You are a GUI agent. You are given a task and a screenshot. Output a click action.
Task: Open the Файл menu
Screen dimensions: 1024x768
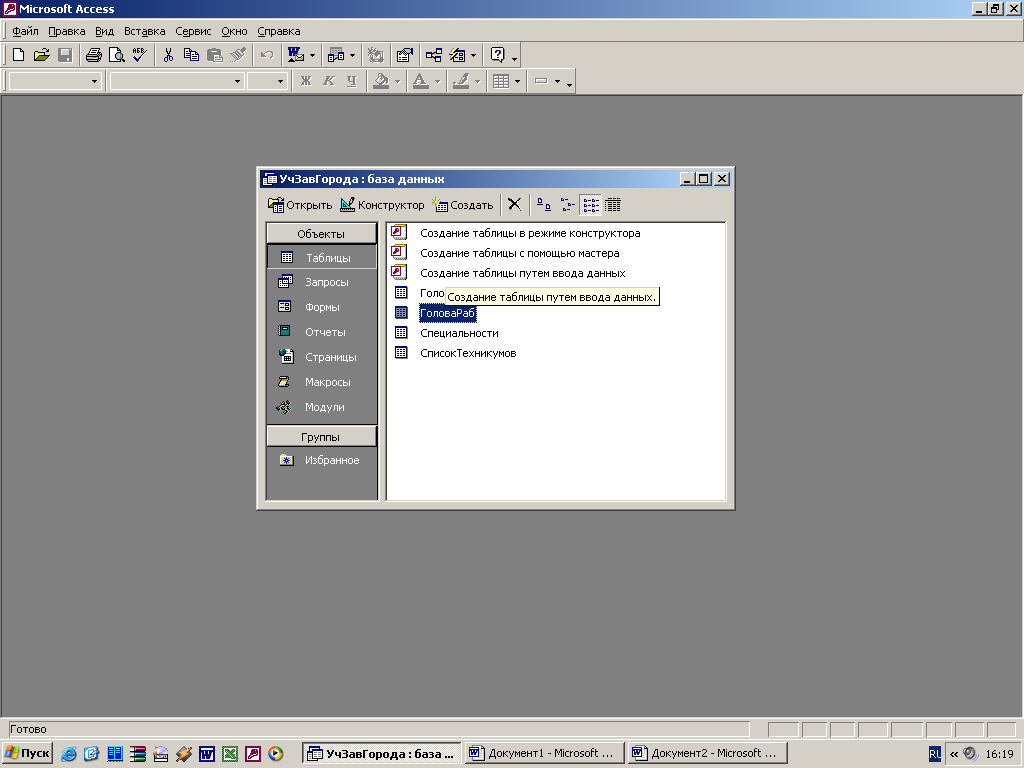(25, 31)
